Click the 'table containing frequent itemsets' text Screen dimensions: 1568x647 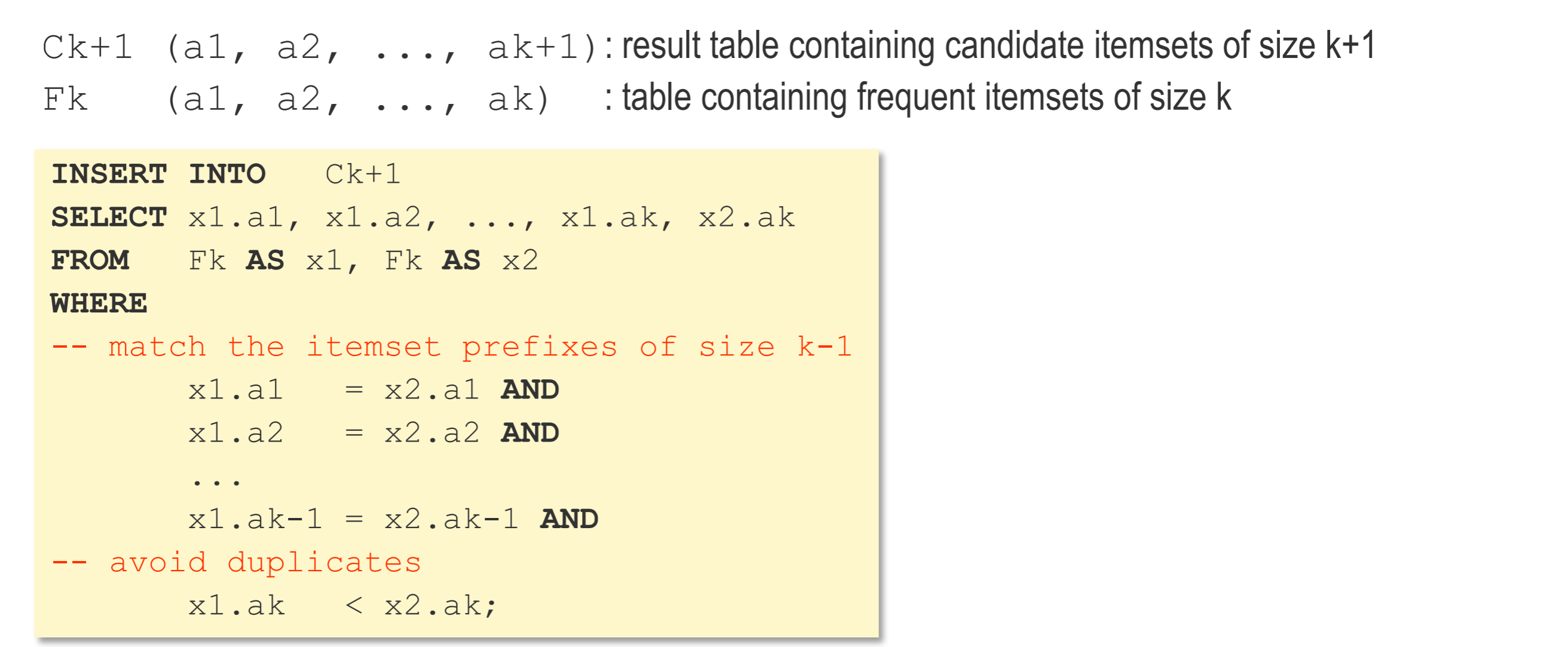click(926, 98)
